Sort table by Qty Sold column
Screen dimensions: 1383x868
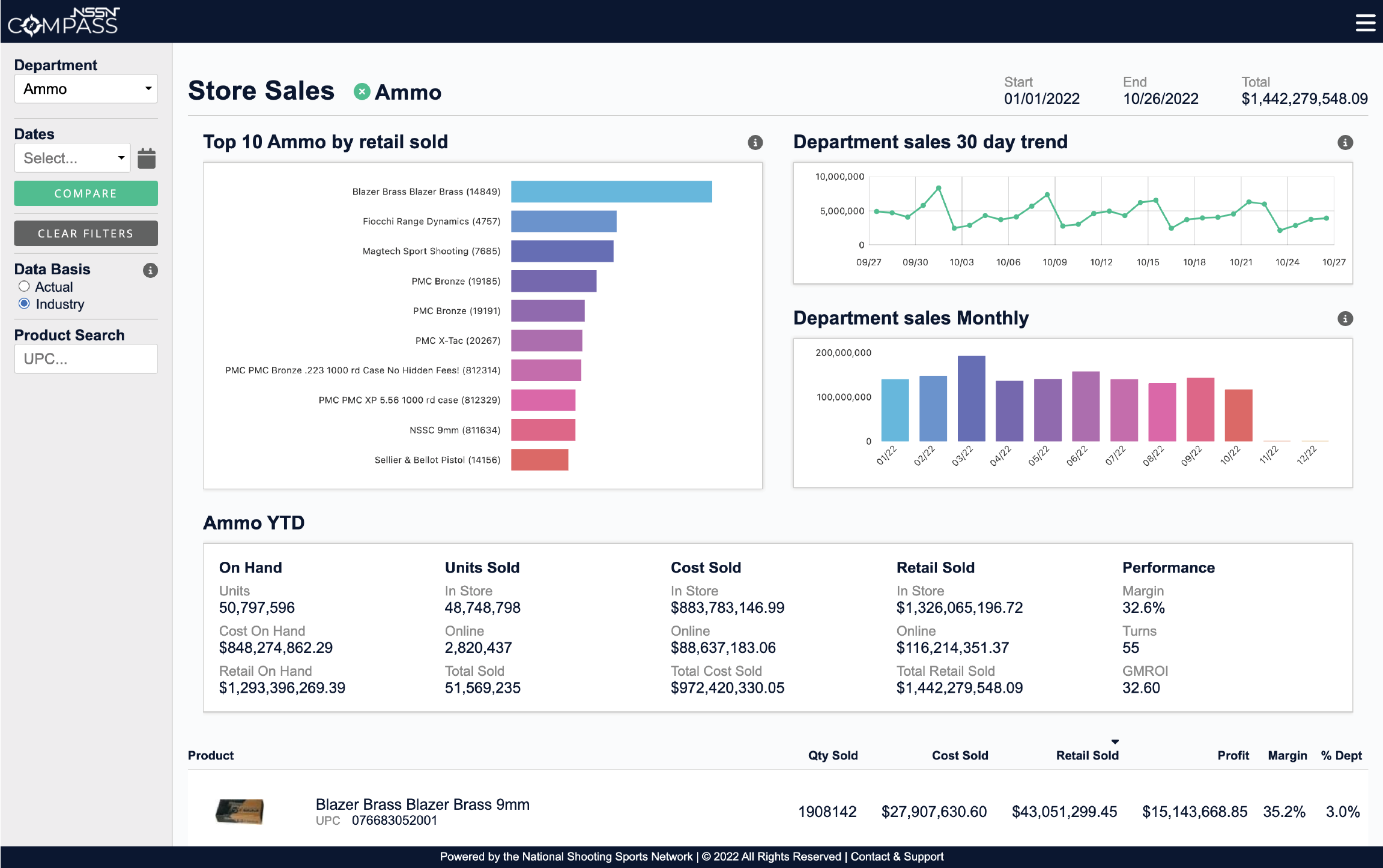point(832,755)
